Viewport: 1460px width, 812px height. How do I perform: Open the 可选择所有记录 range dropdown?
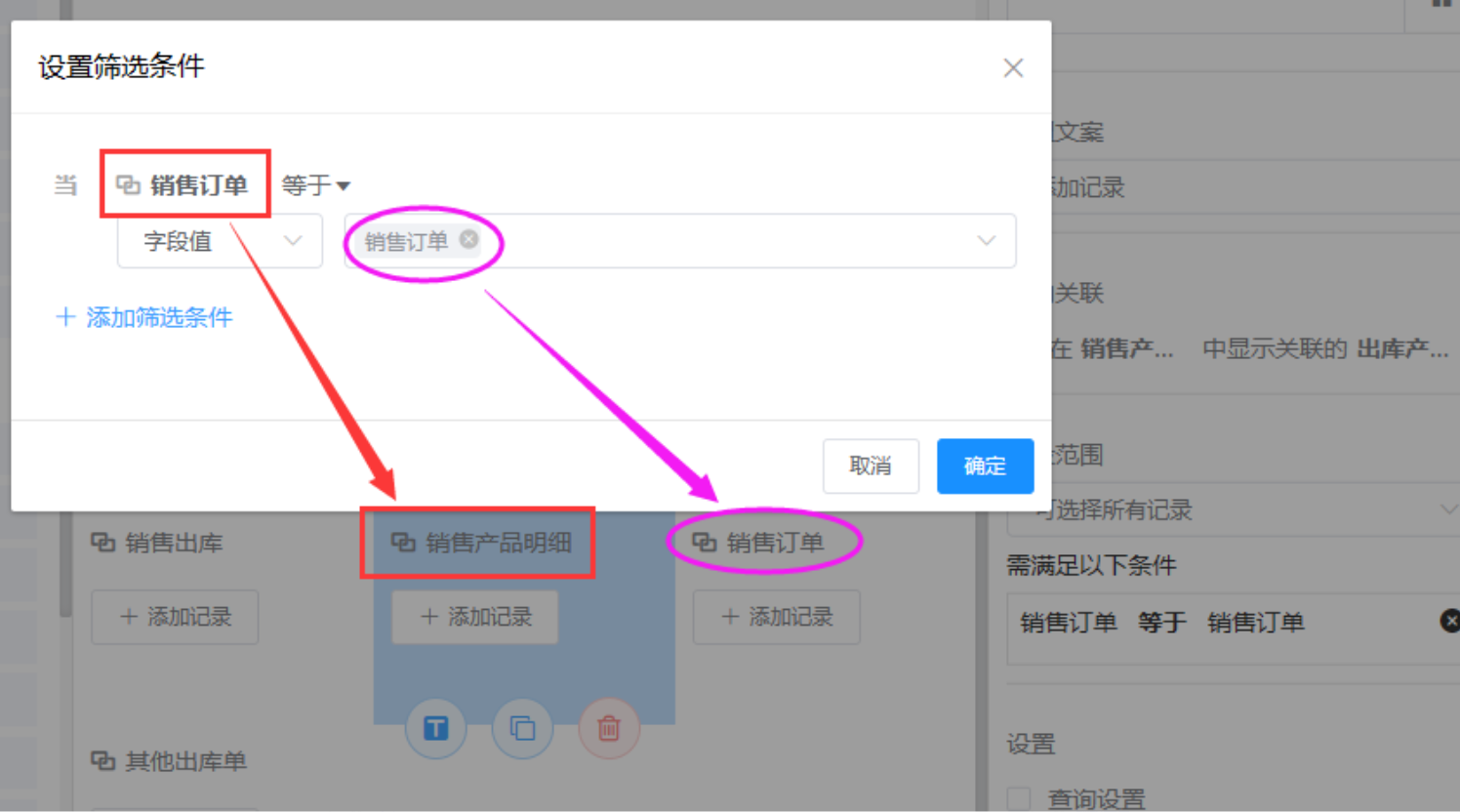[1234, 509]
